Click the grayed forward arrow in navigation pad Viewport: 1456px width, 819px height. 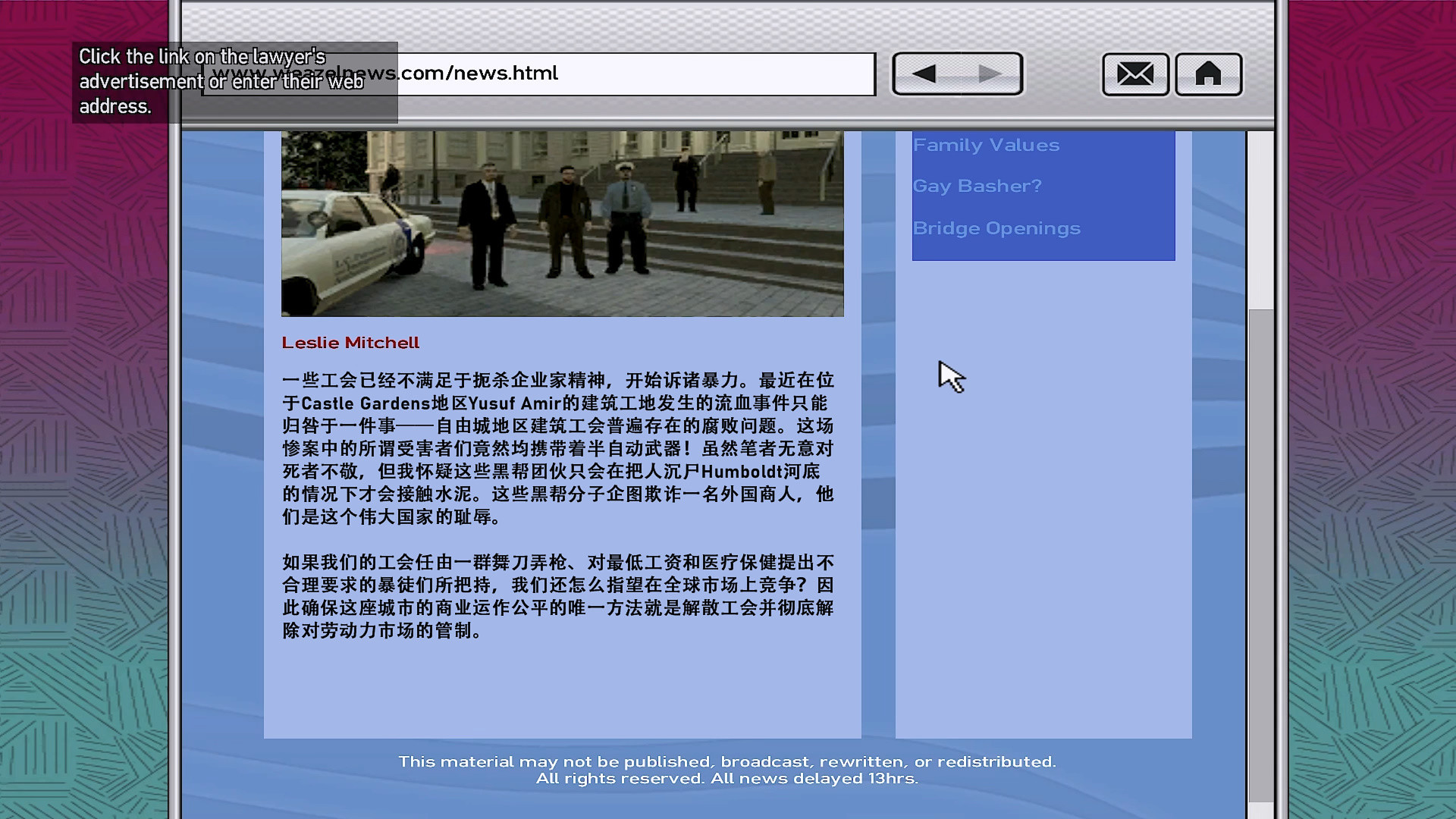988,74
